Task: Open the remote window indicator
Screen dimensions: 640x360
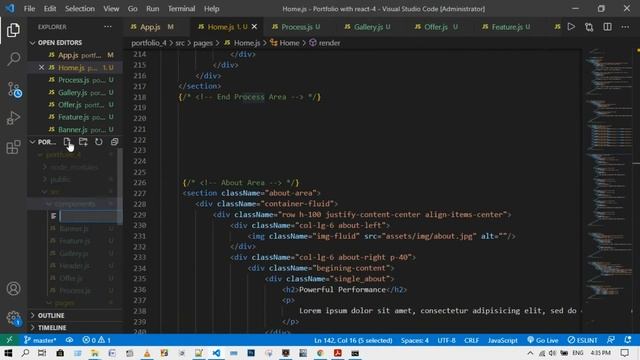Action: pyautogui.click(x=9, y=340)
